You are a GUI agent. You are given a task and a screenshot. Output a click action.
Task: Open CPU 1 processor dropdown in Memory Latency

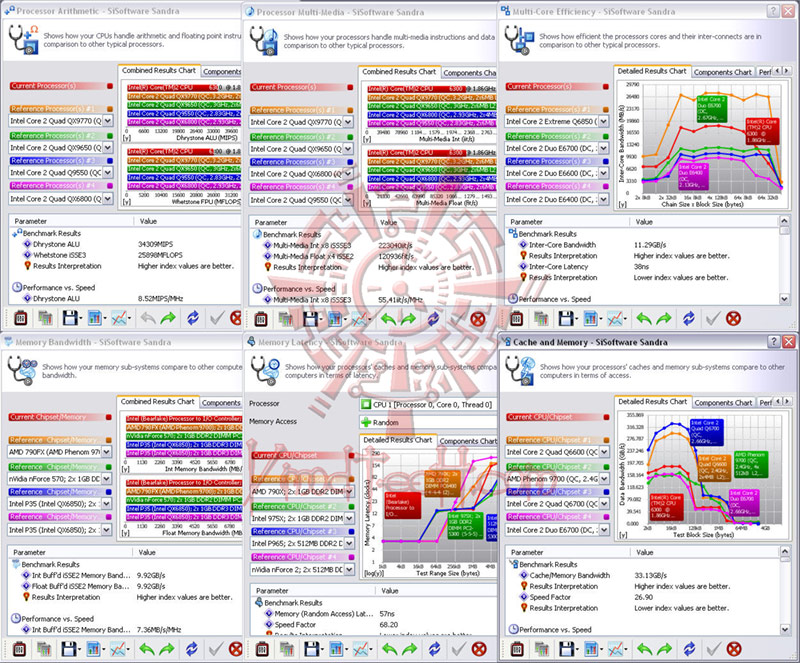coord(428,405)
